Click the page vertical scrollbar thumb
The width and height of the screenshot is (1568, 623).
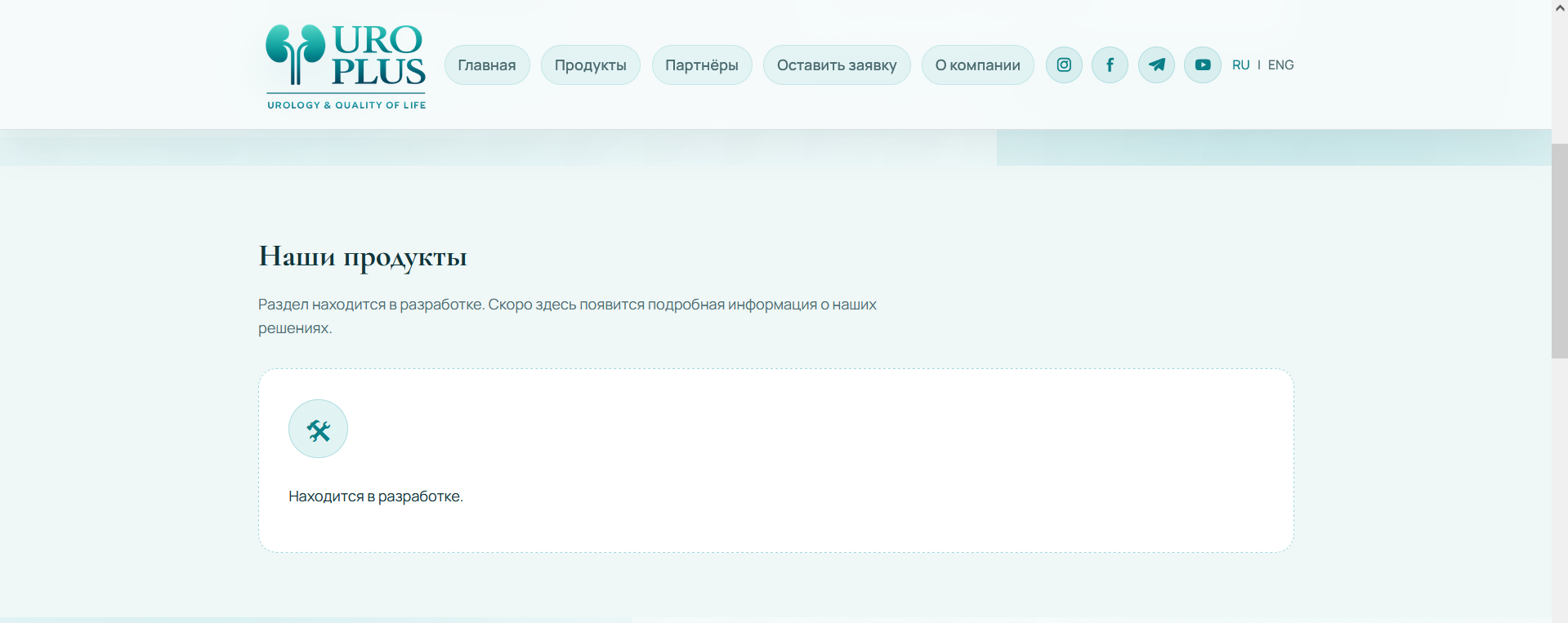point(1560,251)
